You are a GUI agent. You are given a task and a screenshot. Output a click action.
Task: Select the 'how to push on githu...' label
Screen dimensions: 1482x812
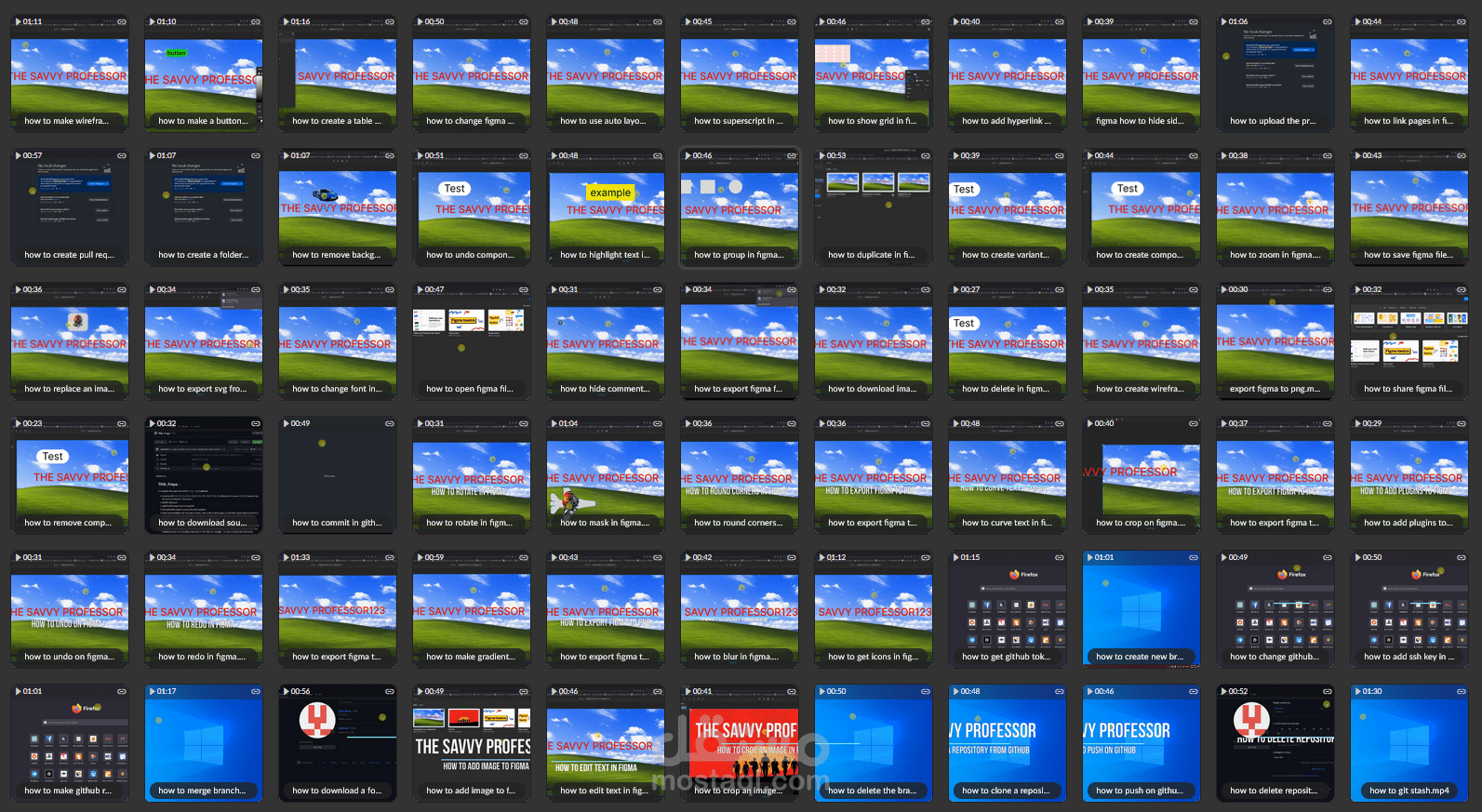[x=1140, y=791]
